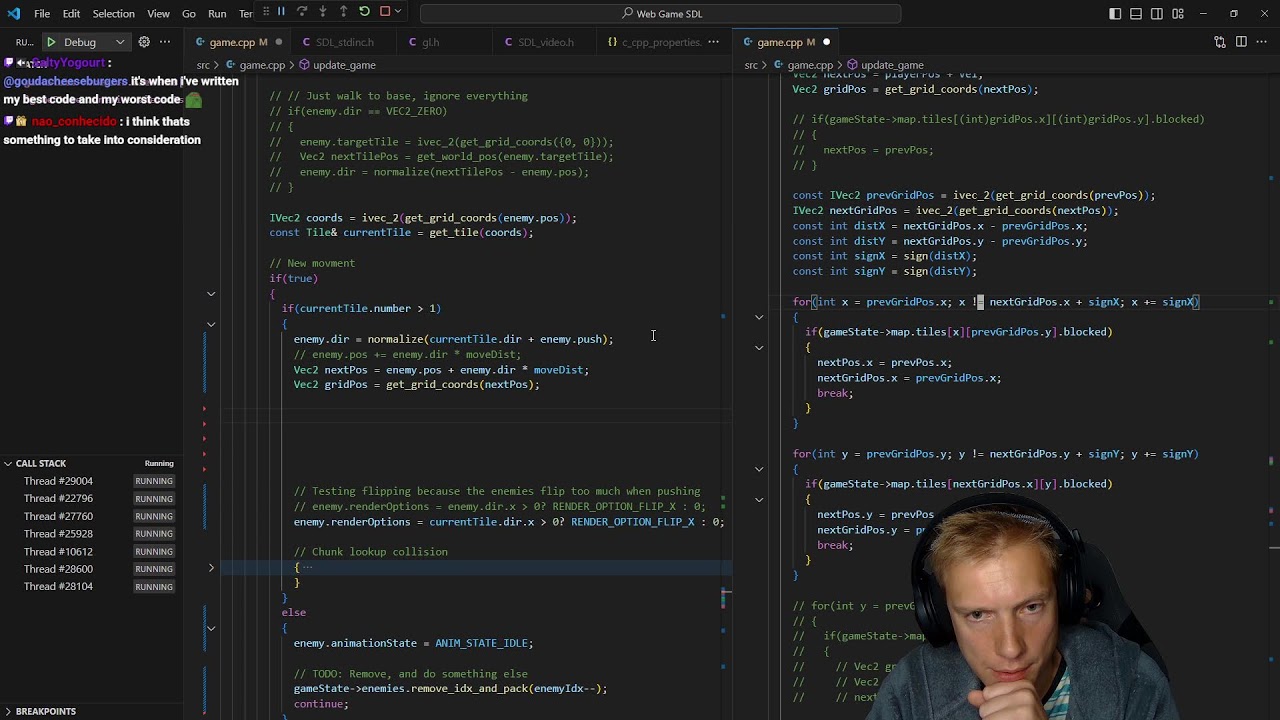1280x720 pixels.
Task: Select Thread #10612 in call stack
Action: pos(90,551)
